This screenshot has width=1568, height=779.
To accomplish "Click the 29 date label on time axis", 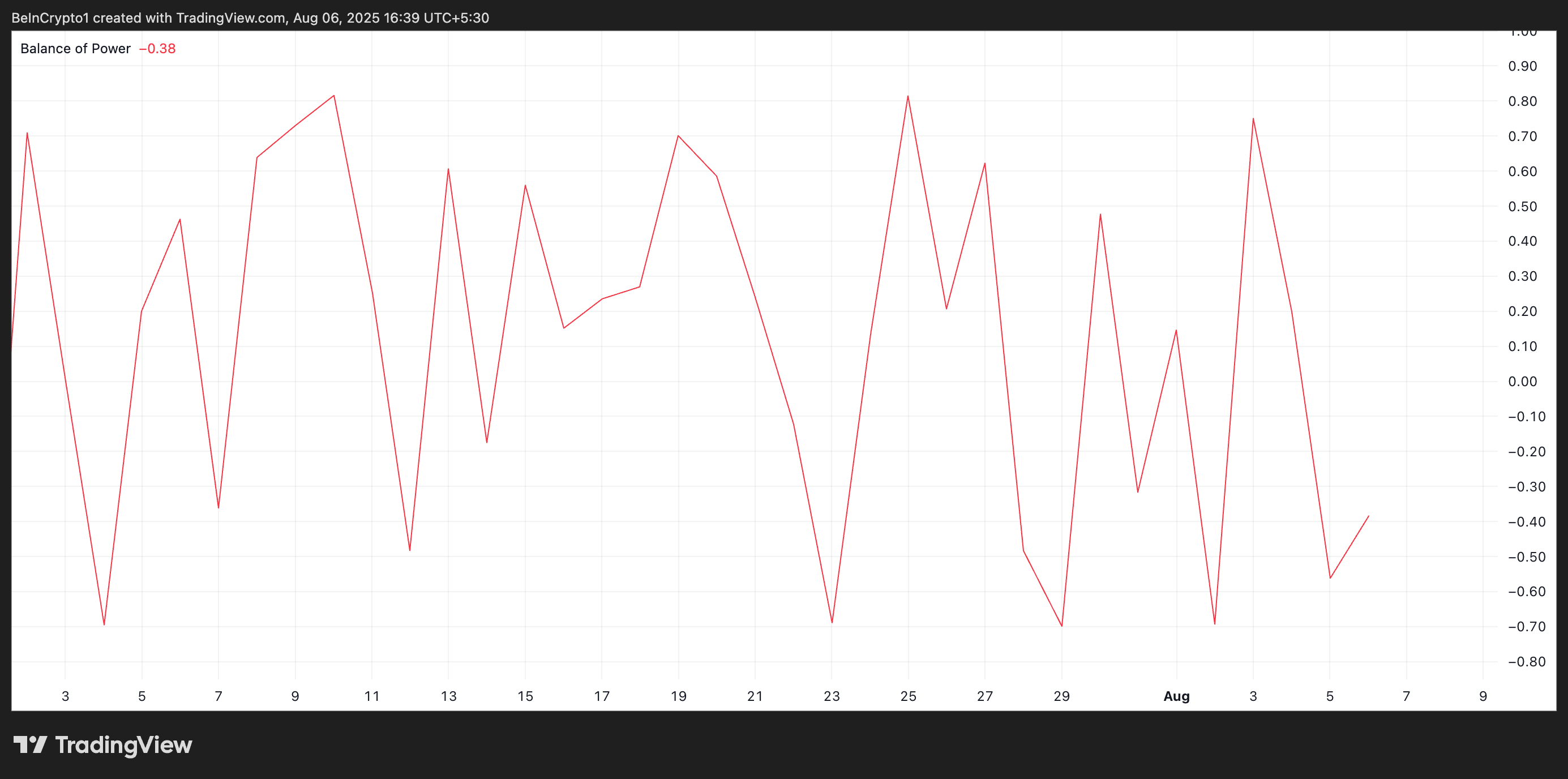I will coord(1061,696).
